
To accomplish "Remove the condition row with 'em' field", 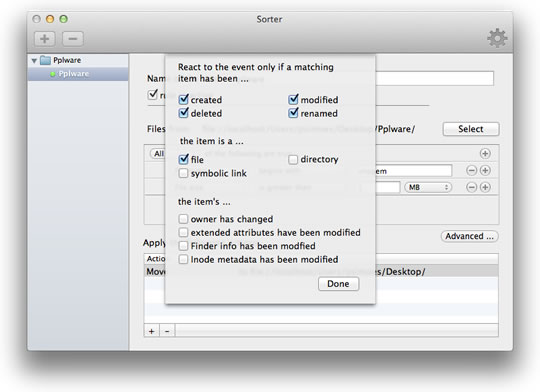I will point(471,170).
